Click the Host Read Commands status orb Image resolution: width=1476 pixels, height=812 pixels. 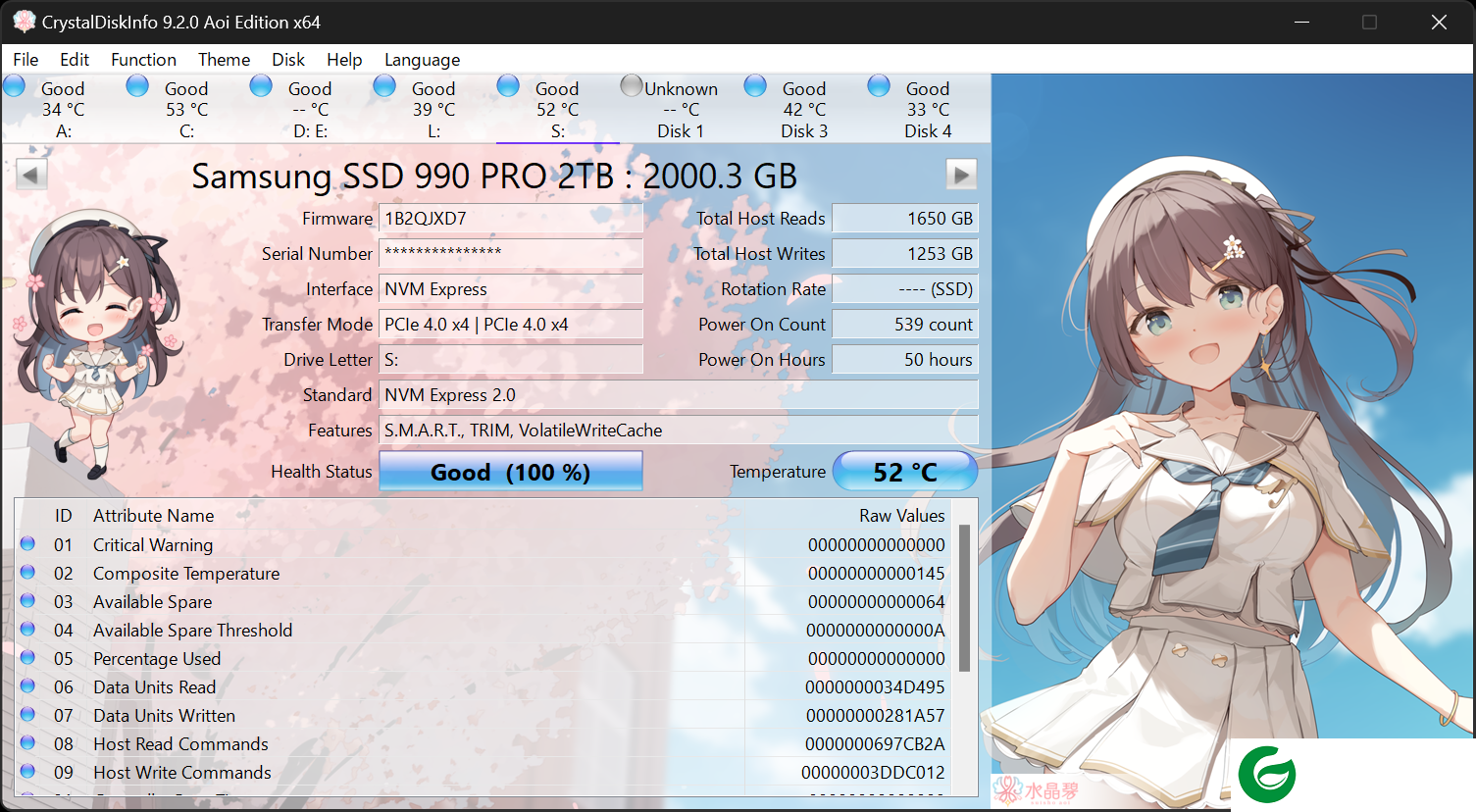pos(27,742)
